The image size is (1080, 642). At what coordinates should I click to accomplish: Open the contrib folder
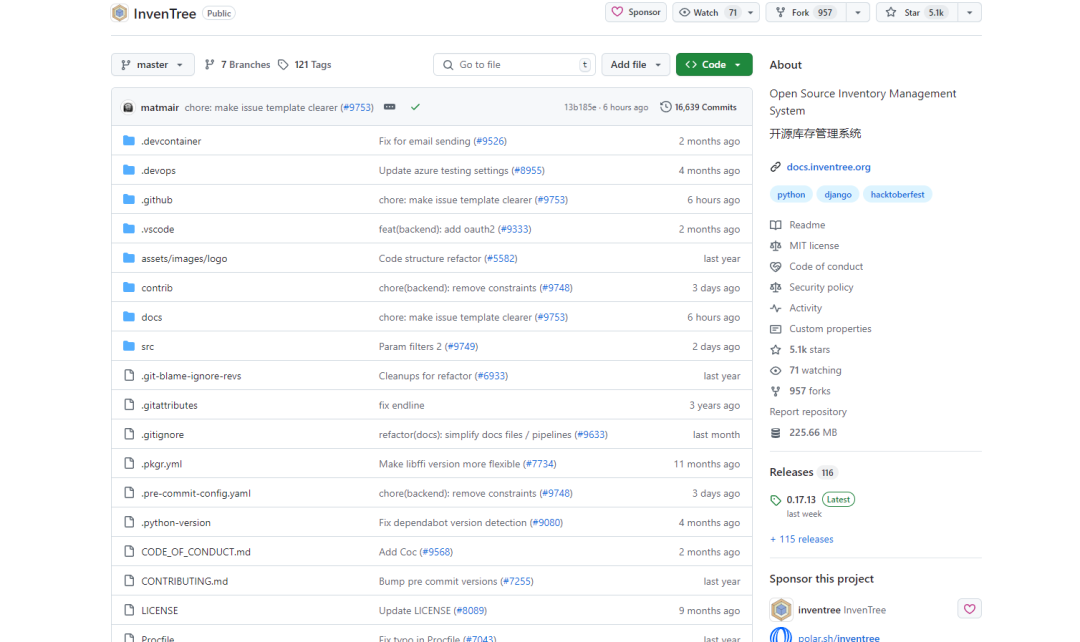157,288
